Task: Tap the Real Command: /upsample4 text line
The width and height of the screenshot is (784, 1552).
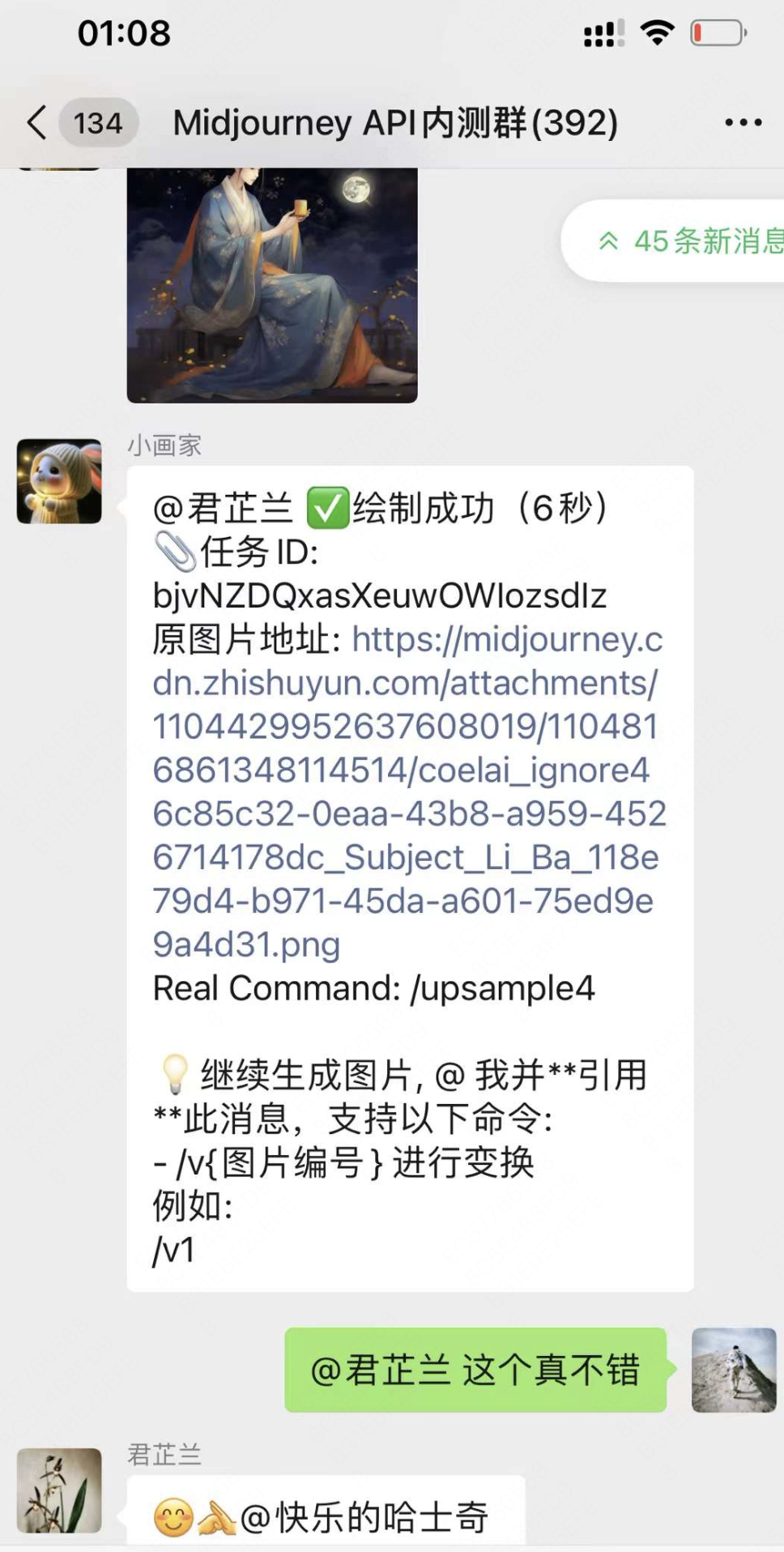Action: coord(373,988)
